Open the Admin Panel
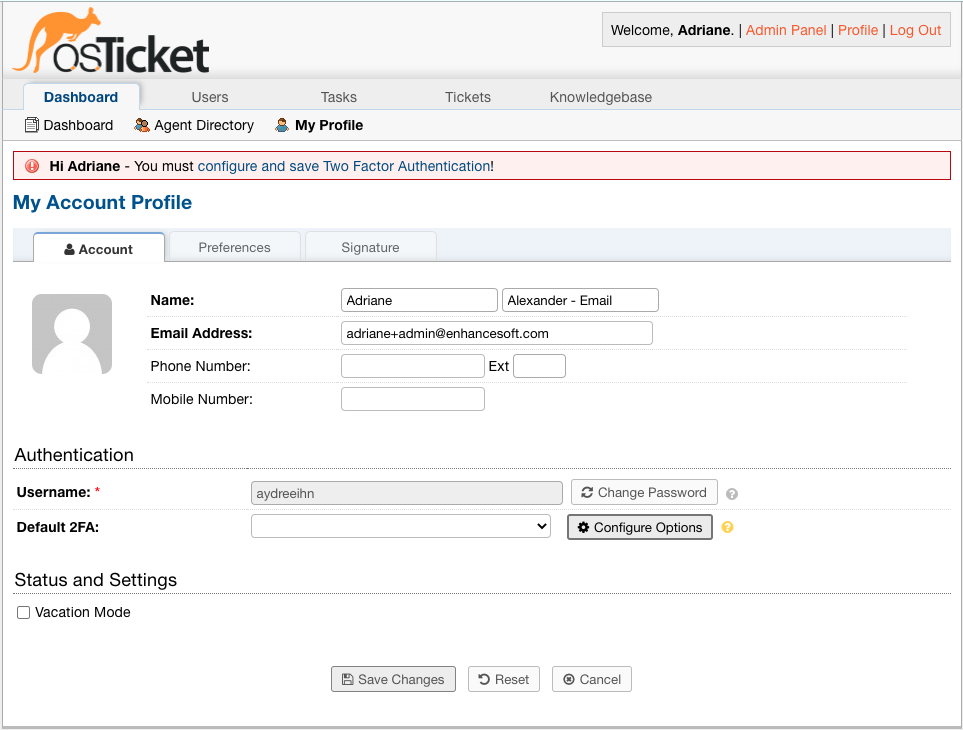The image size is (963, 730). pyautogui.click(x=786, y=30)
